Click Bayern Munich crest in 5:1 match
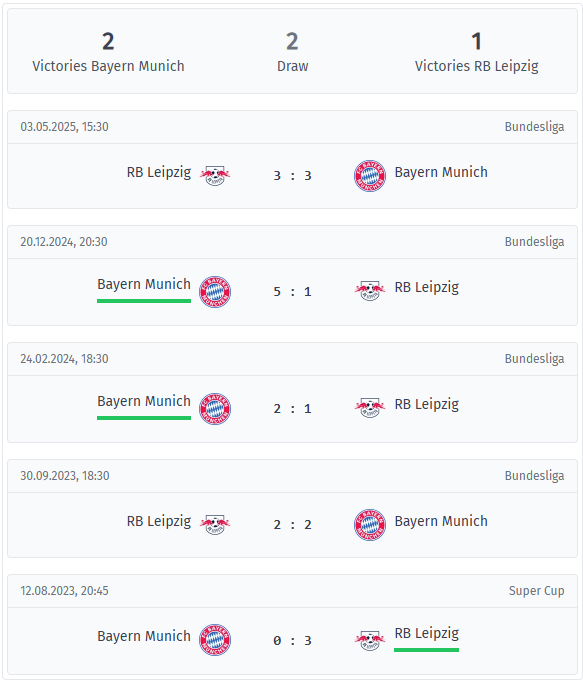The height and width of the screenshot is (681, 583). 215,291
